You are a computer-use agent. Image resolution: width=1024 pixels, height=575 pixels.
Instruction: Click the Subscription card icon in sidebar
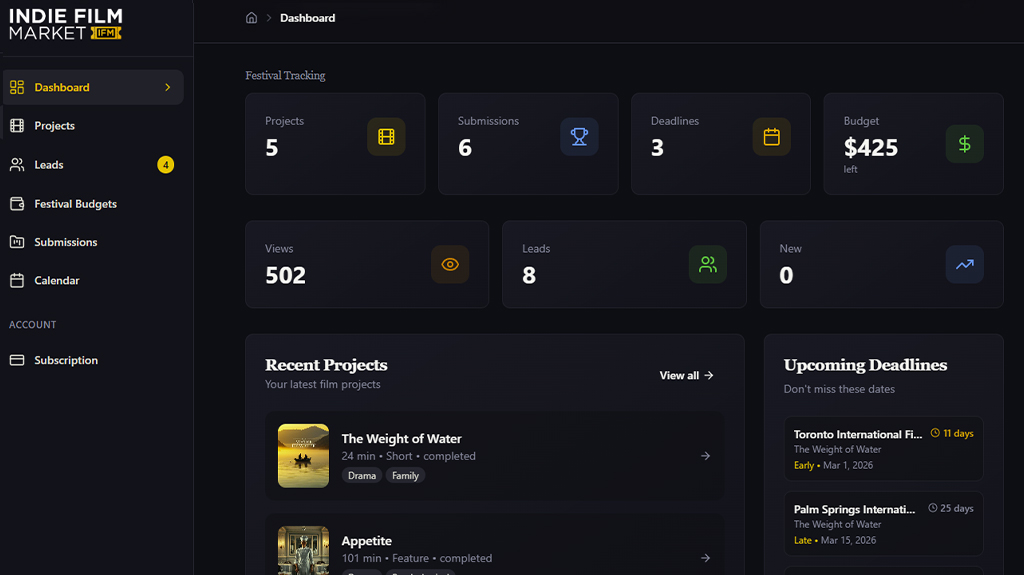pos(17,360)
